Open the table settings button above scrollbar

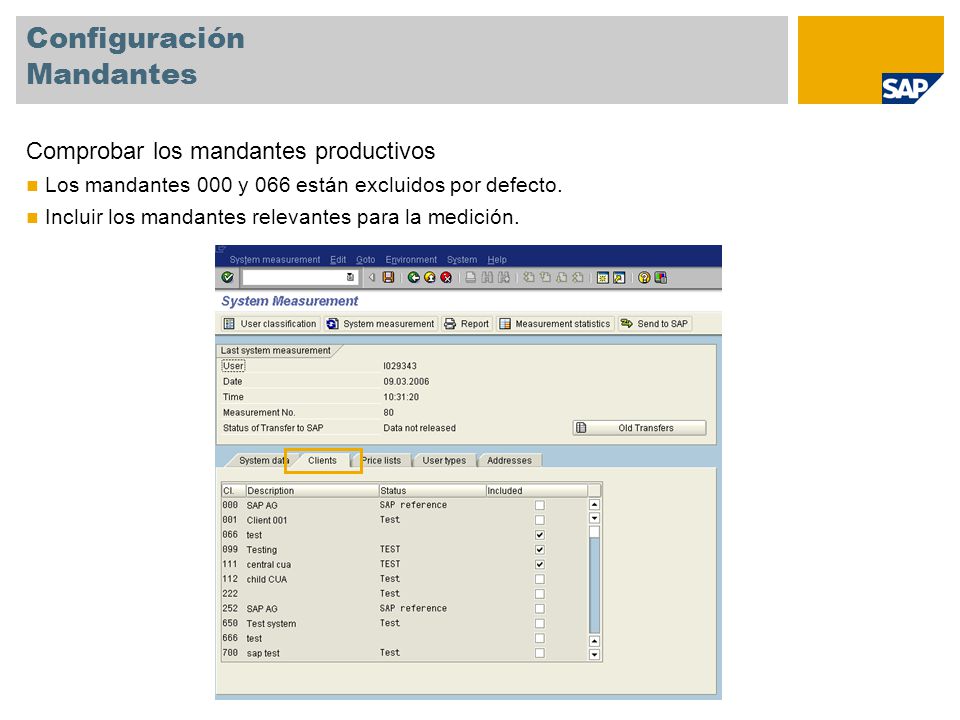tap(594, 490)
